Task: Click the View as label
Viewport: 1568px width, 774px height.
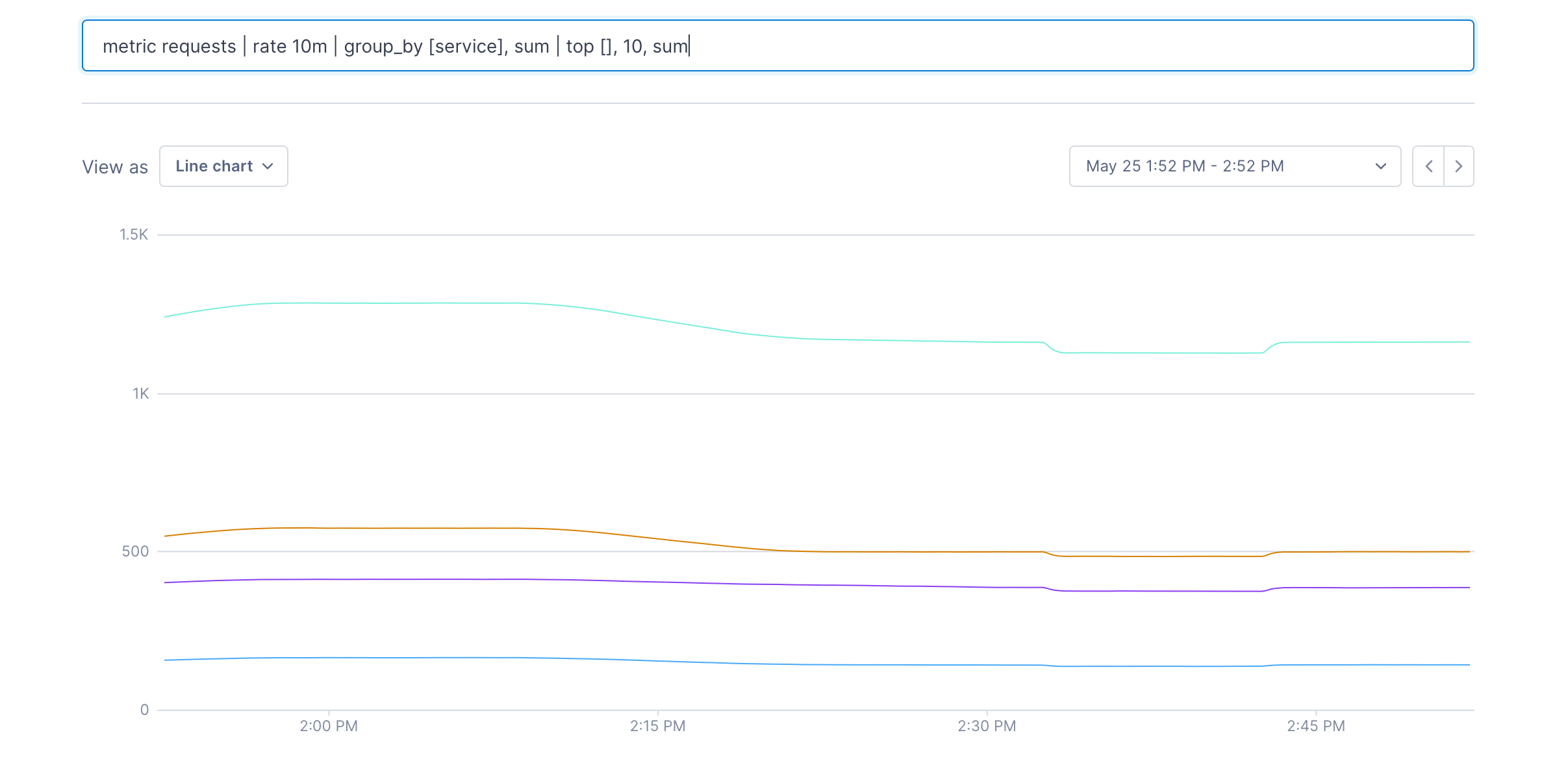Action: [115, 167]
